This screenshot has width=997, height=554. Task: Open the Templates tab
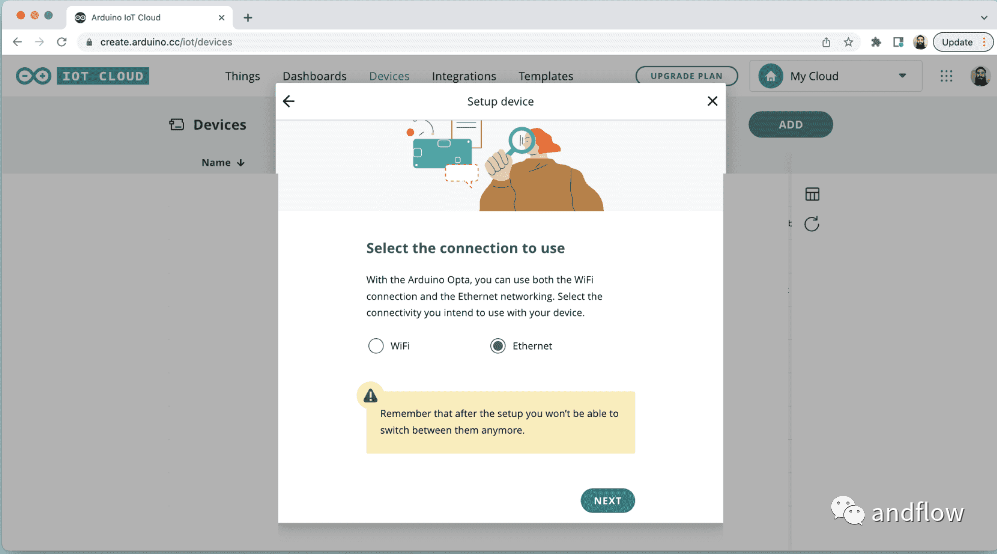(546, 76)
